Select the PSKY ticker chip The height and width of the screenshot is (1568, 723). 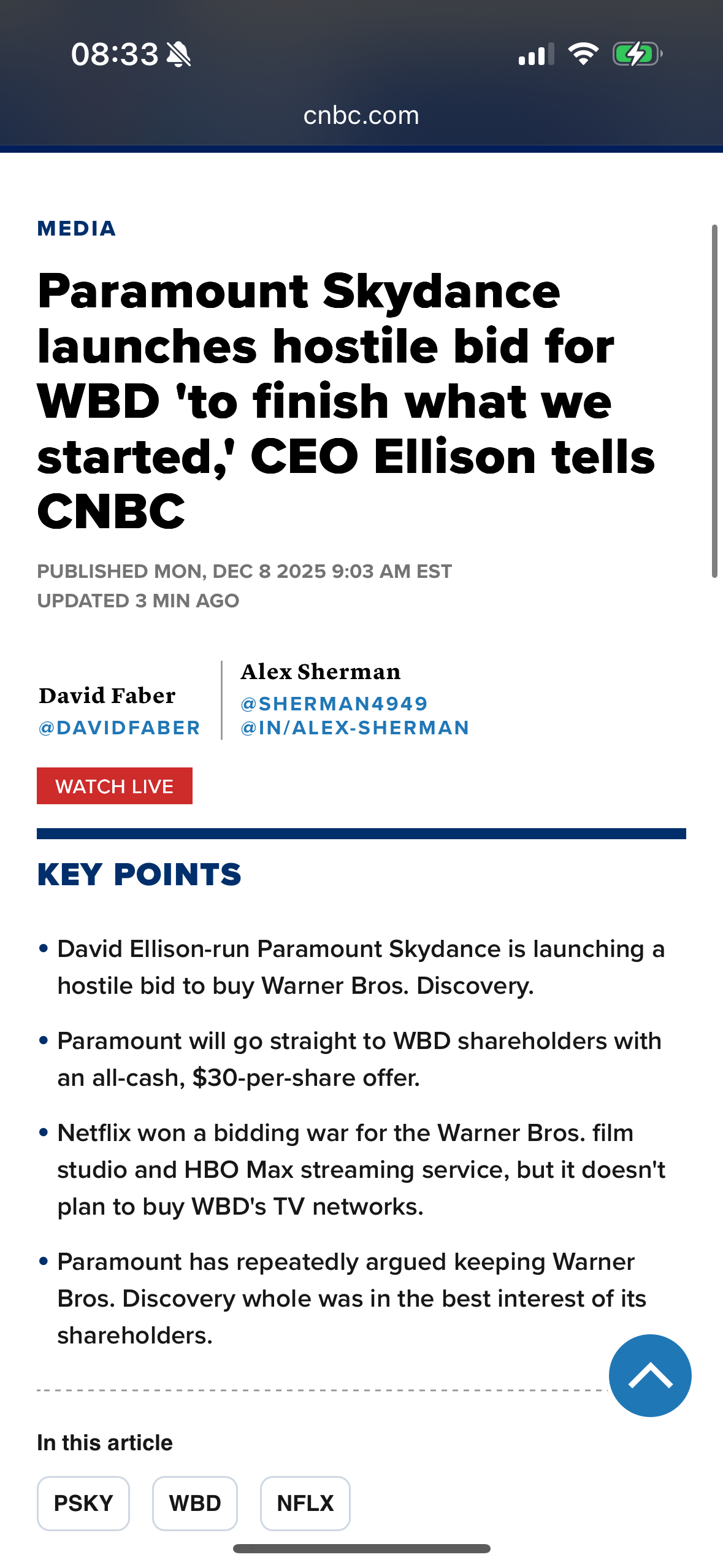(83, 1503)
